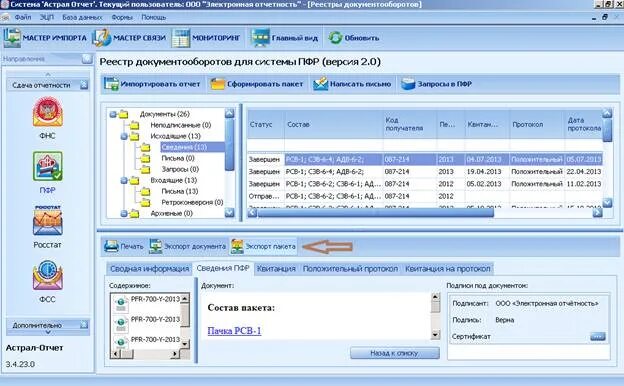Open the База данных menu

(82, 18)
